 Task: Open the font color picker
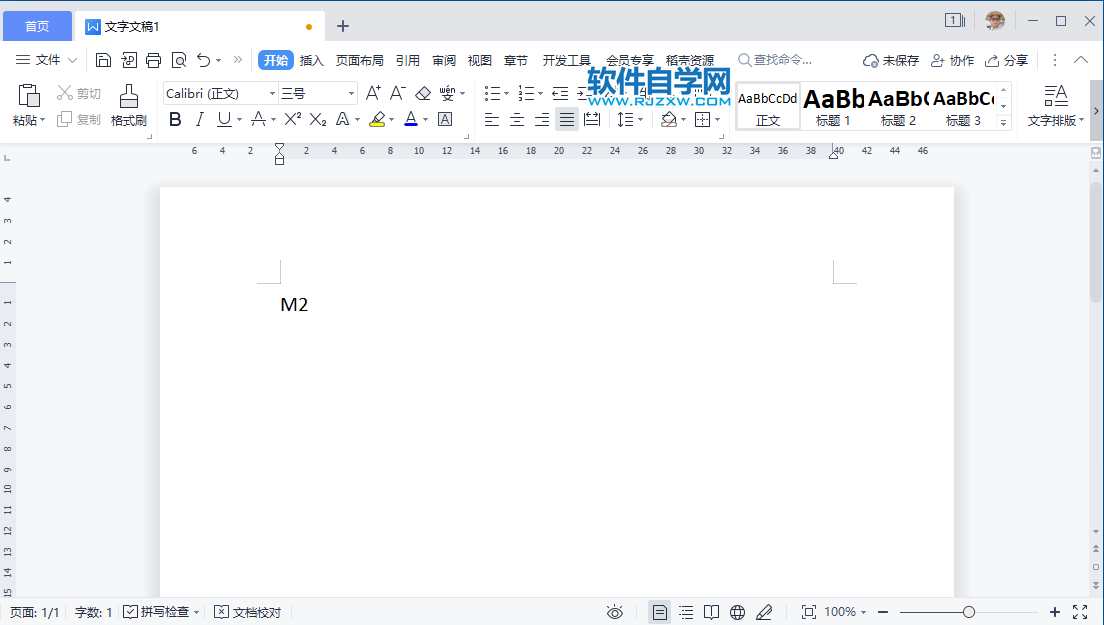[x=412, y=120]
